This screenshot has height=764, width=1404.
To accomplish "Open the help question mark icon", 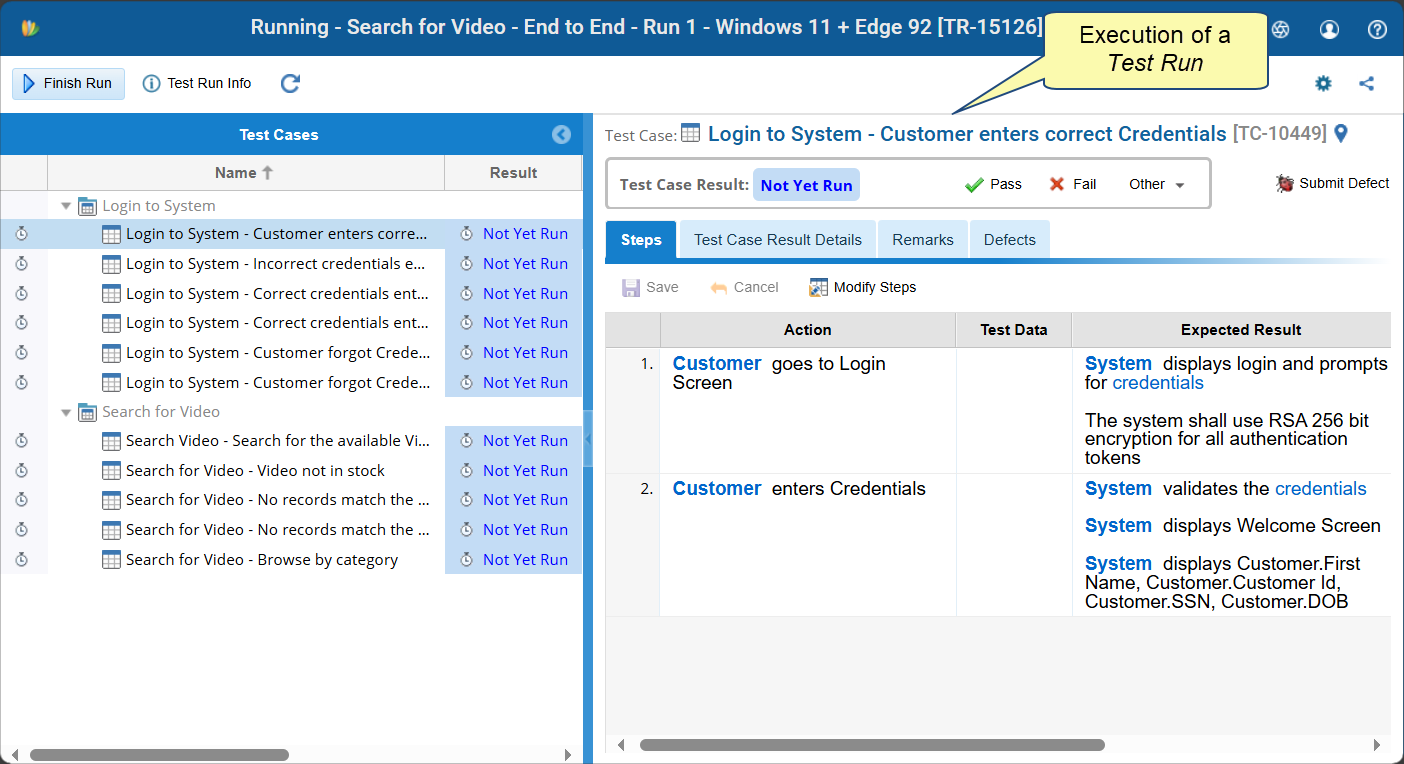I will click(x=1377, y=29).
